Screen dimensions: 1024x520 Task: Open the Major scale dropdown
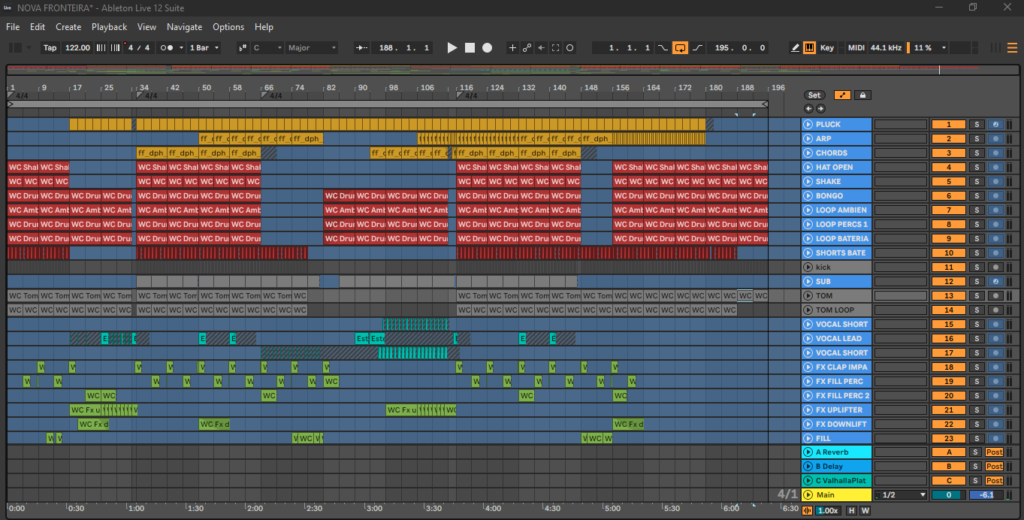(311, 47)
